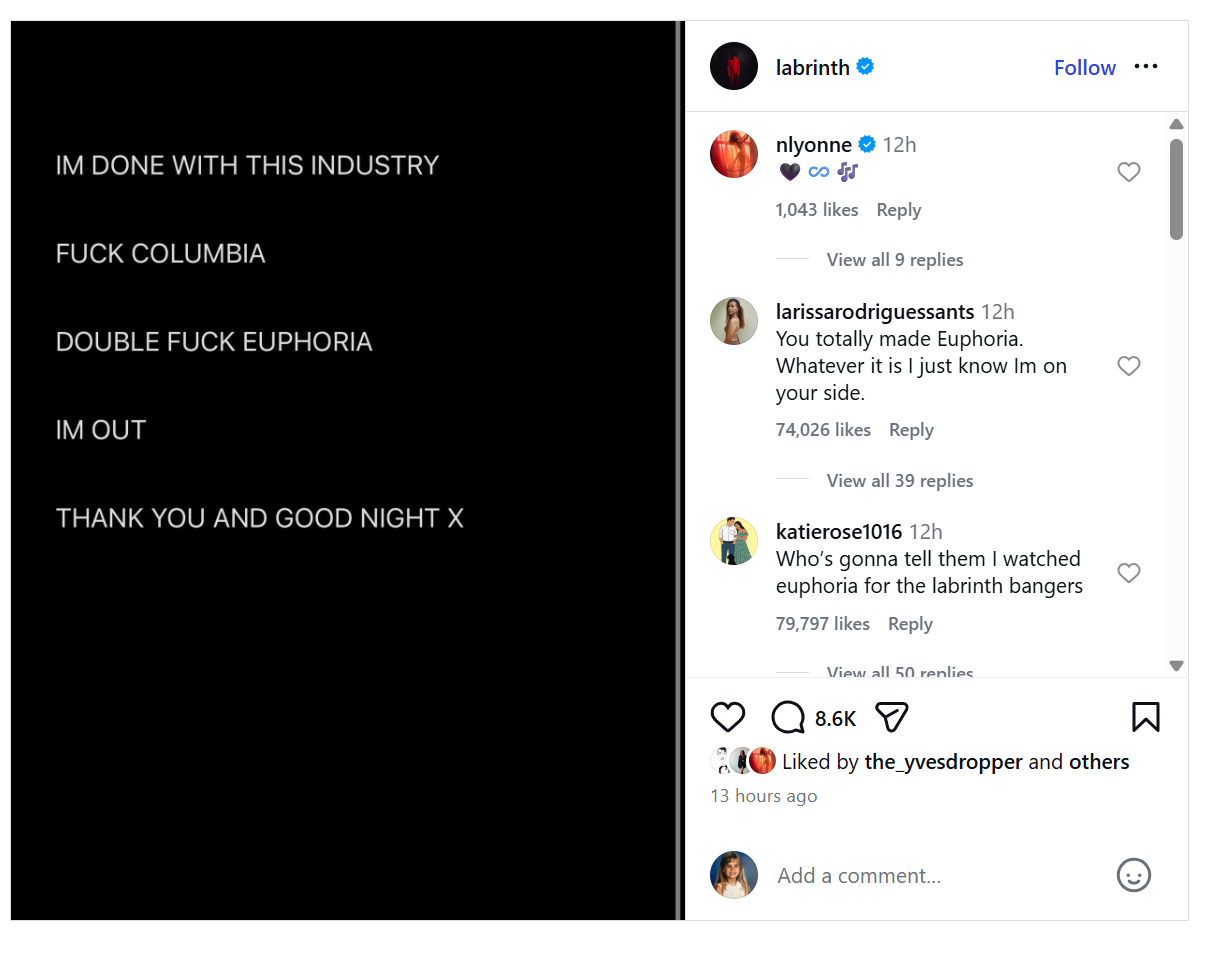Reply to larissarodriguessants' comment

click(x=910, y=430)
